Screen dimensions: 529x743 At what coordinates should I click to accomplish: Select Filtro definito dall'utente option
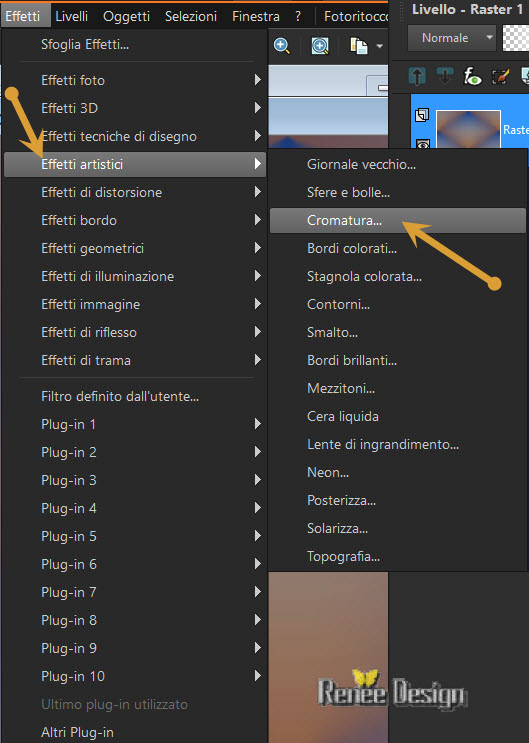pos(120,396)
